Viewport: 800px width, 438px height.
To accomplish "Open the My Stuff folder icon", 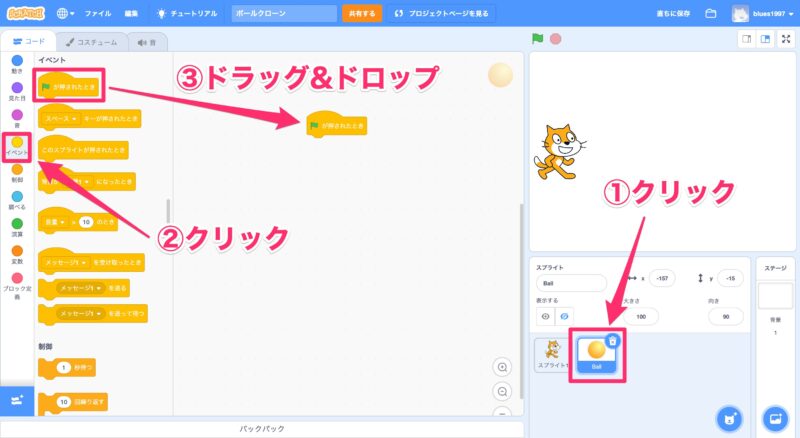I will [x=711, y=14].
